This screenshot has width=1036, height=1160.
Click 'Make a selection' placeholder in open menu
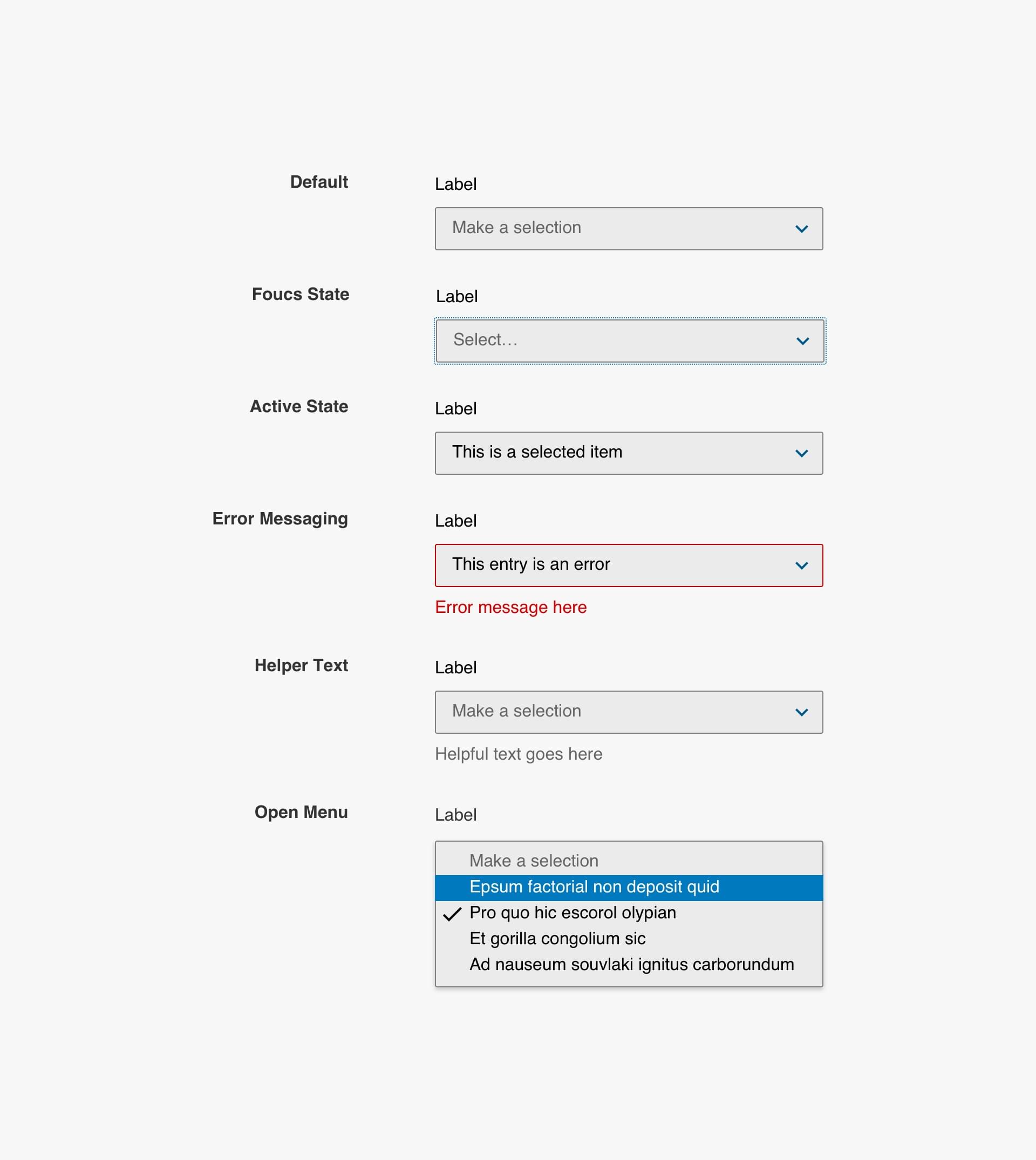point(533,861)
